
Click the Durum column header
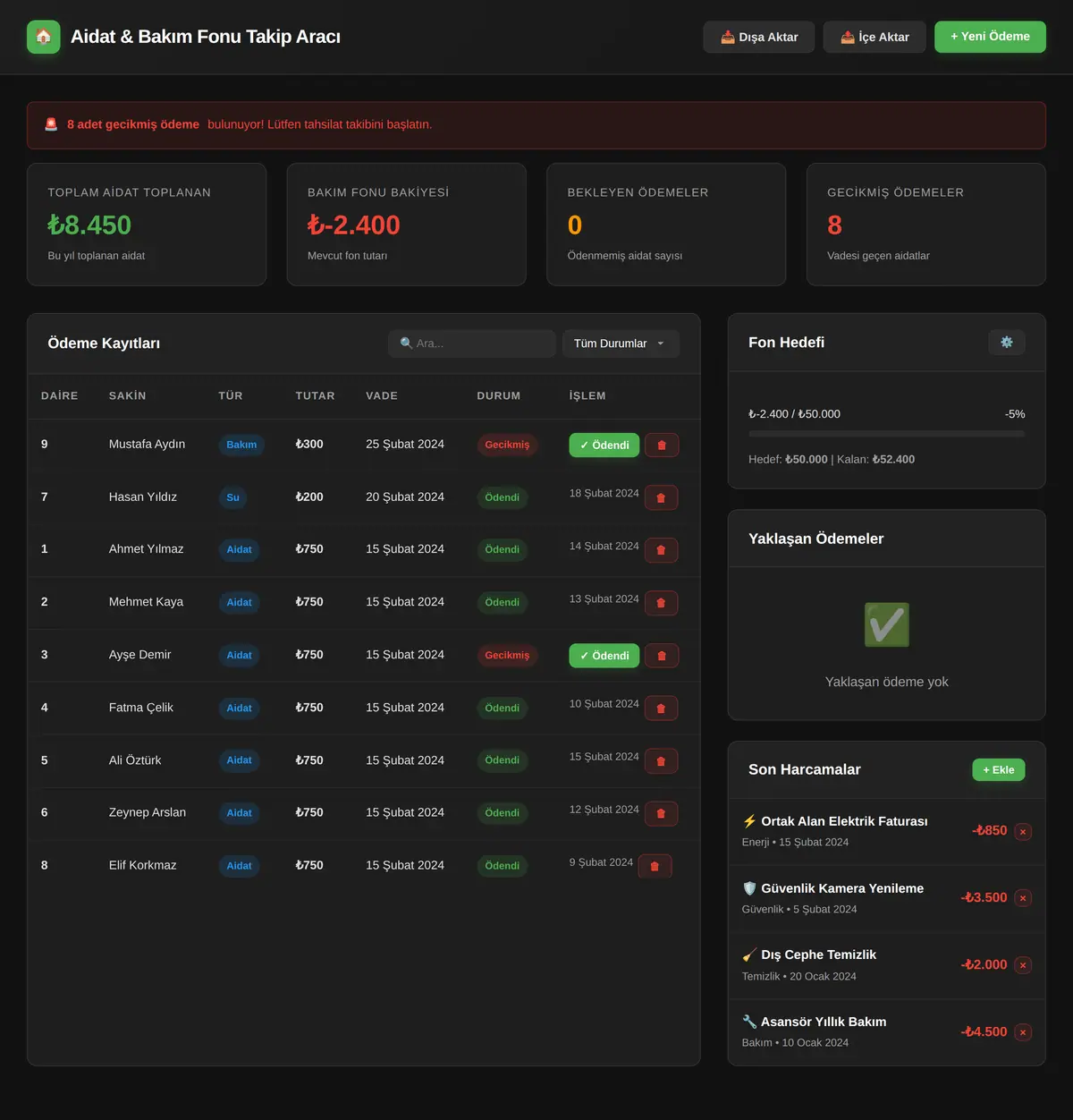coord(499,395)
